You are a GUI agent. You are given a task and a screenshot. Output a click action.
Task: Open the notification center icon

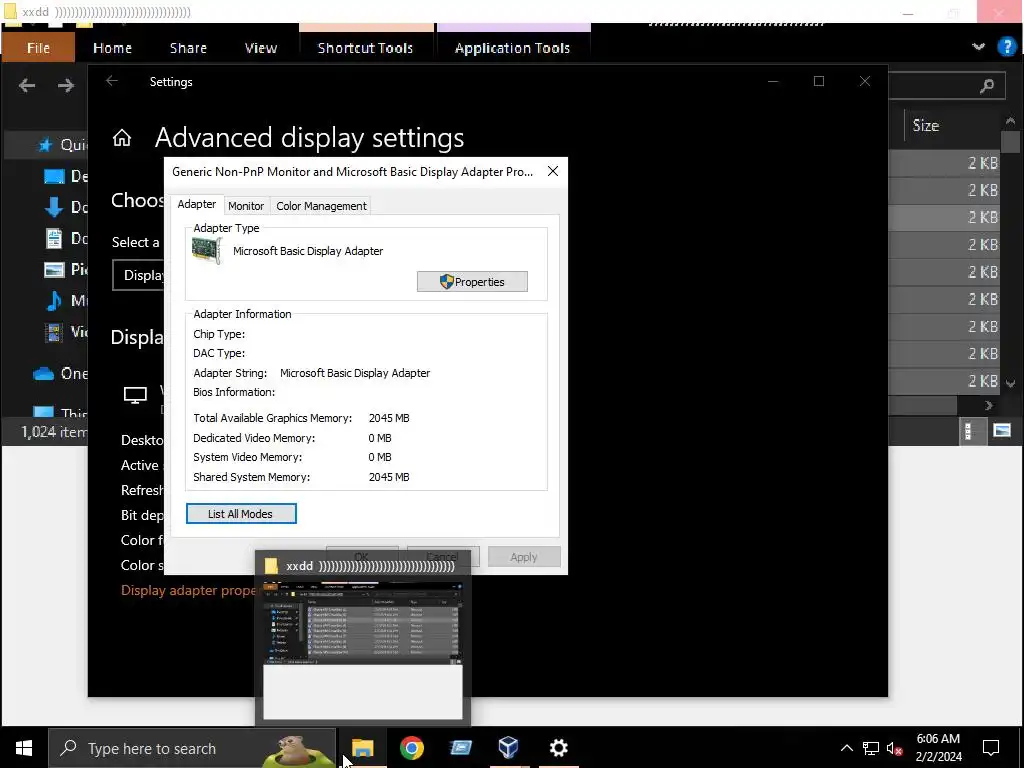click(991, 748)
